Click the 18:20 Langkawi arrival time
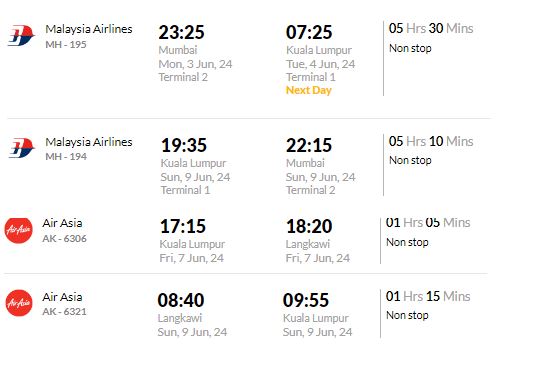538x369 pixels. point(309,227)
